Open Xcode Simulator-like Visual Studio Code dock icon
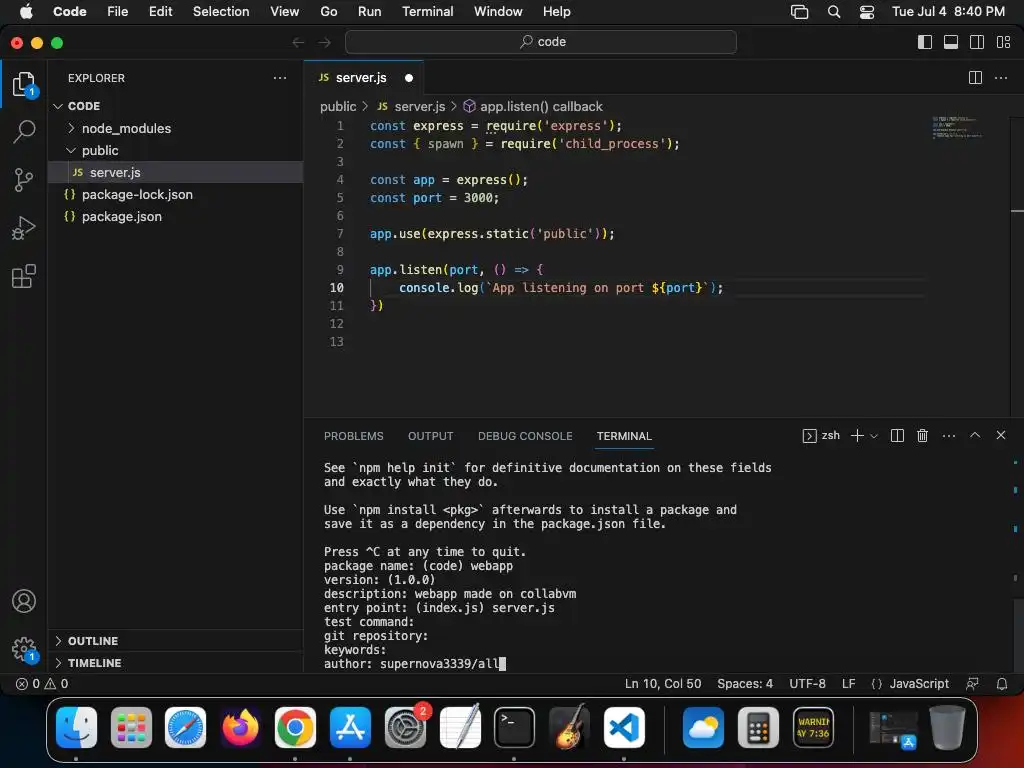Image resolution: width=1024 pixels, height=768 pixels. (624, 727)
